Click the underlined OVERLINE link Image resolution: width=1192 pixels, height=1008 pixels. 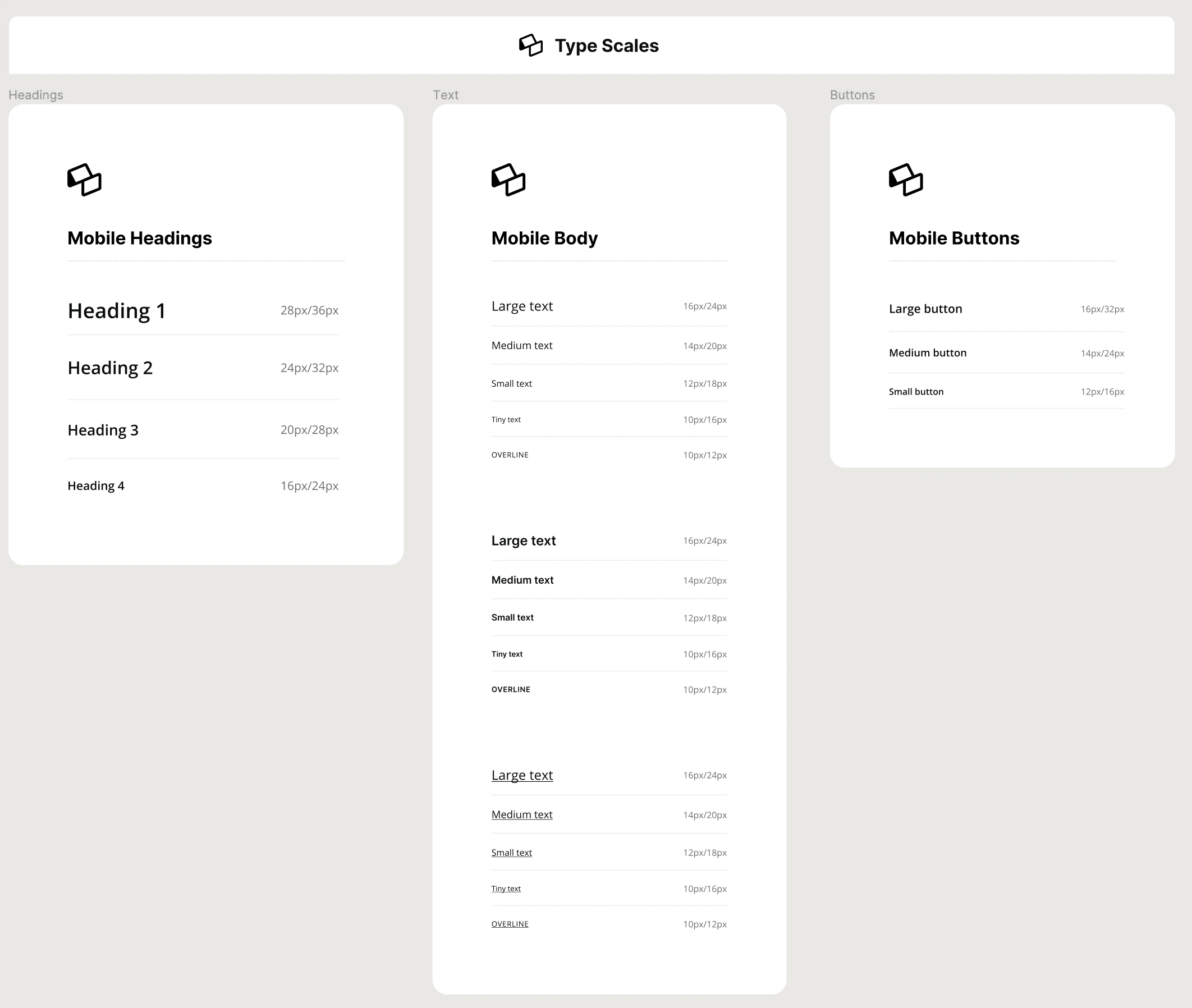[x=510, y=924]
